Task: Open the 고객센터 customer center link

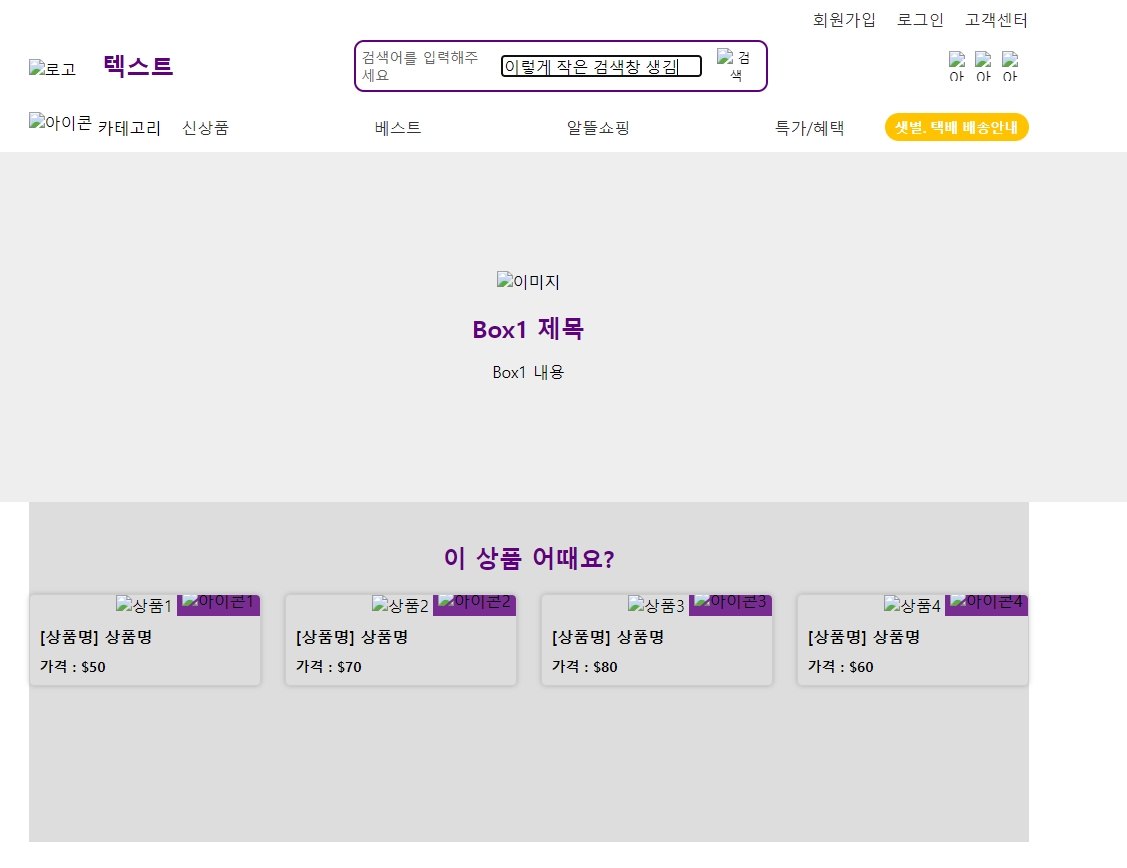Action: [996, 20]
